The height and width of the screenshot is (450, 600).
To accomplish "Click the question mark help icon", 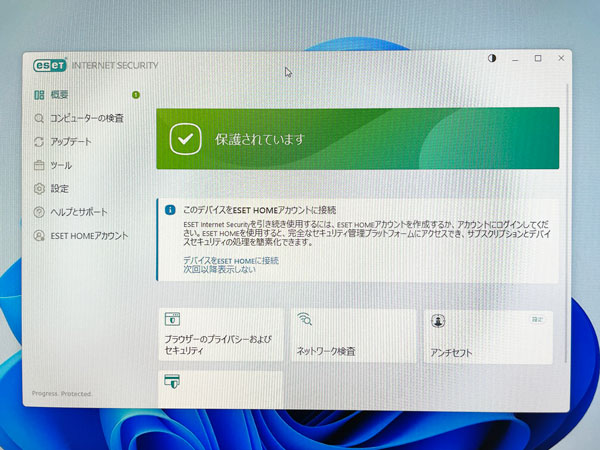I will [39, 212].
